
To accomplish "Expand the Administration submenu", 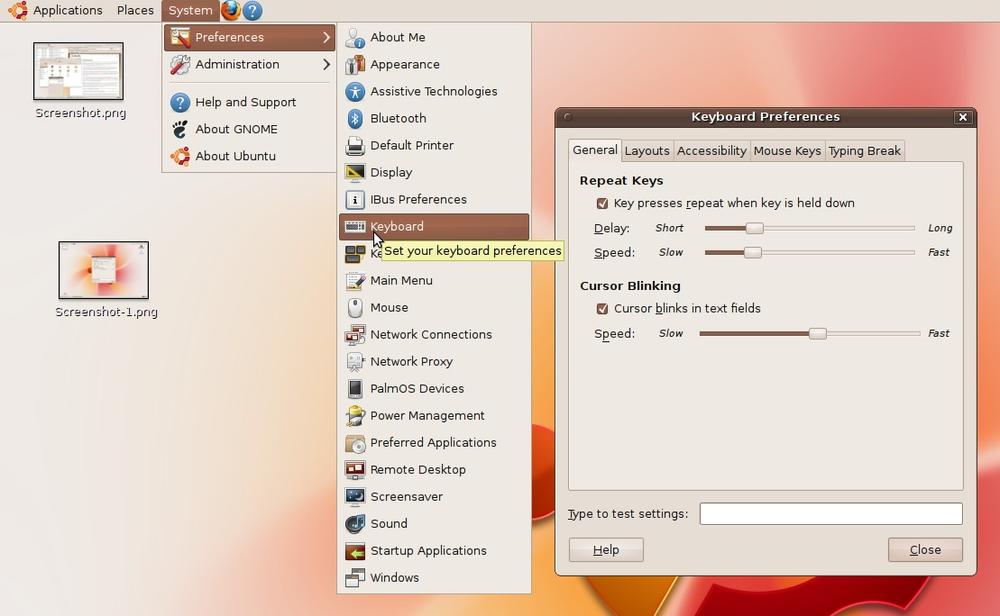I will (x=240, y=64).
